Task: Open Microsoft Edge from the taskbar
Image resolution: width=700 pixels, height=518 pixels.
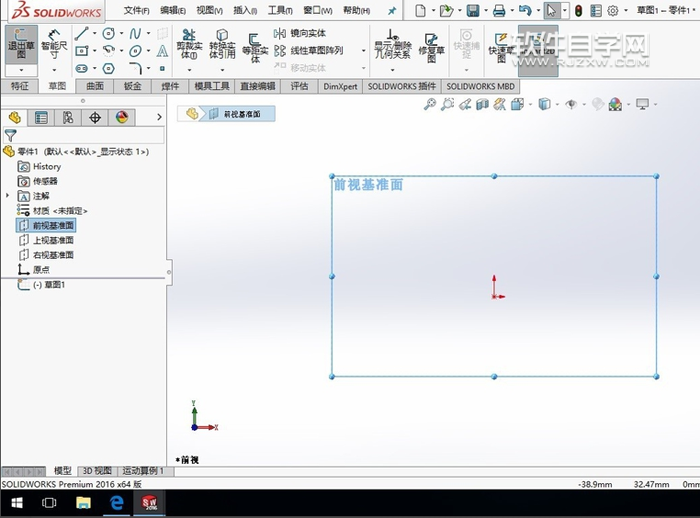Action: pyautogui.click(x=117, y=503)
